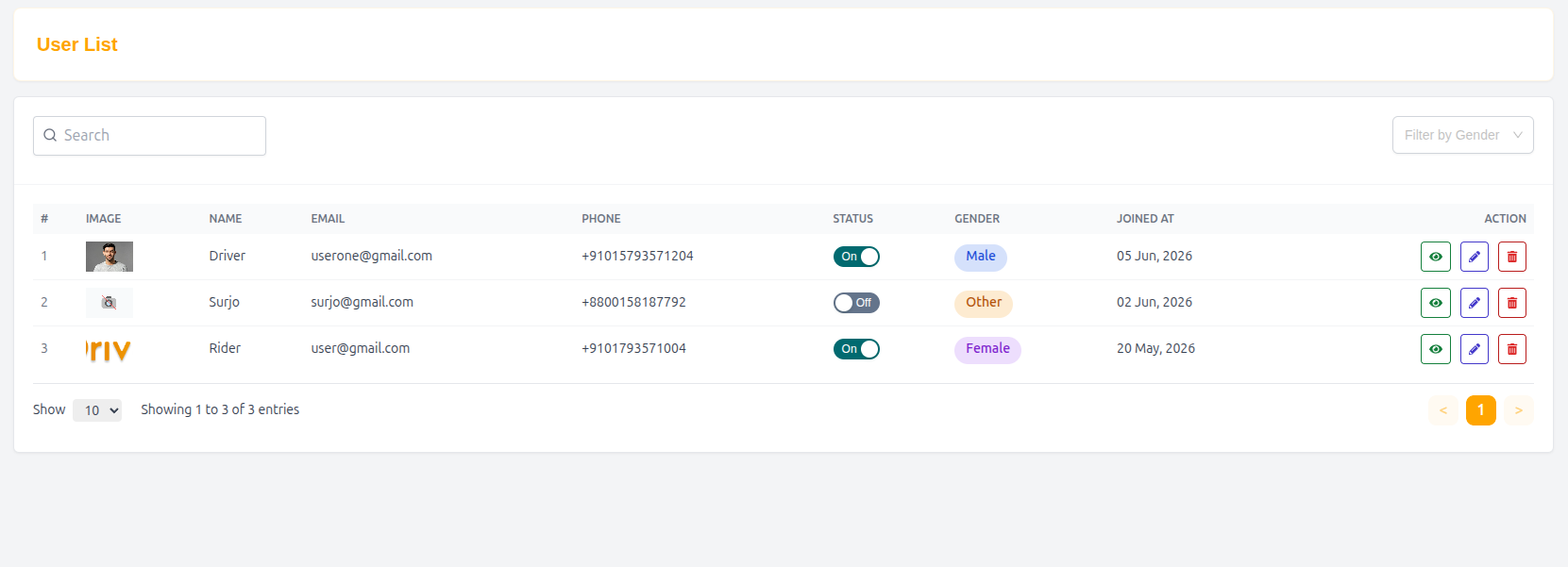Focus the Search input field
Viewport: 1568px width, 567px height.
tap(149, 136)
